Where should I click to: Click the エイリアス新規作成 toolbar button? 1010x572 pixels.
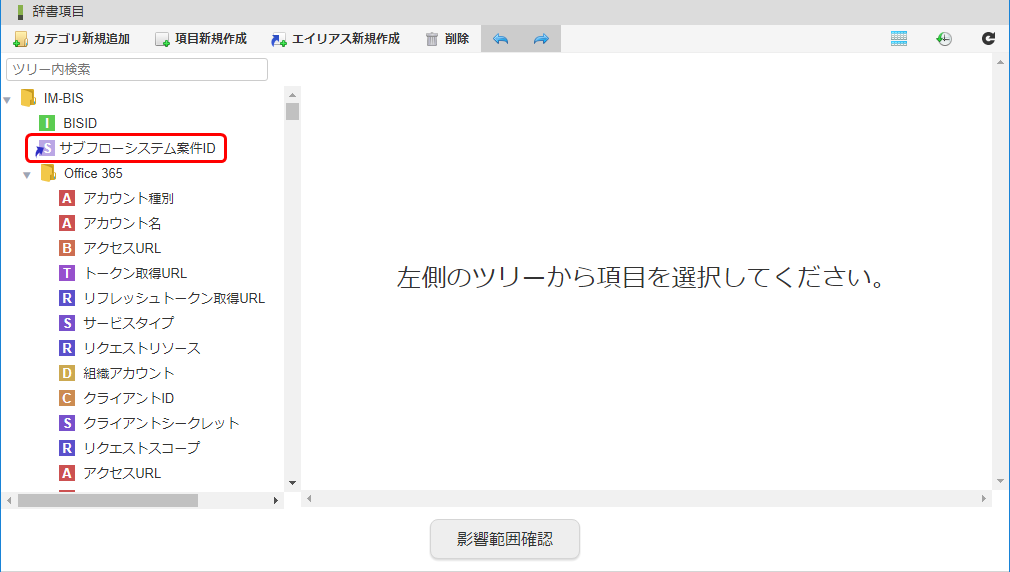(x=336, y=39)
